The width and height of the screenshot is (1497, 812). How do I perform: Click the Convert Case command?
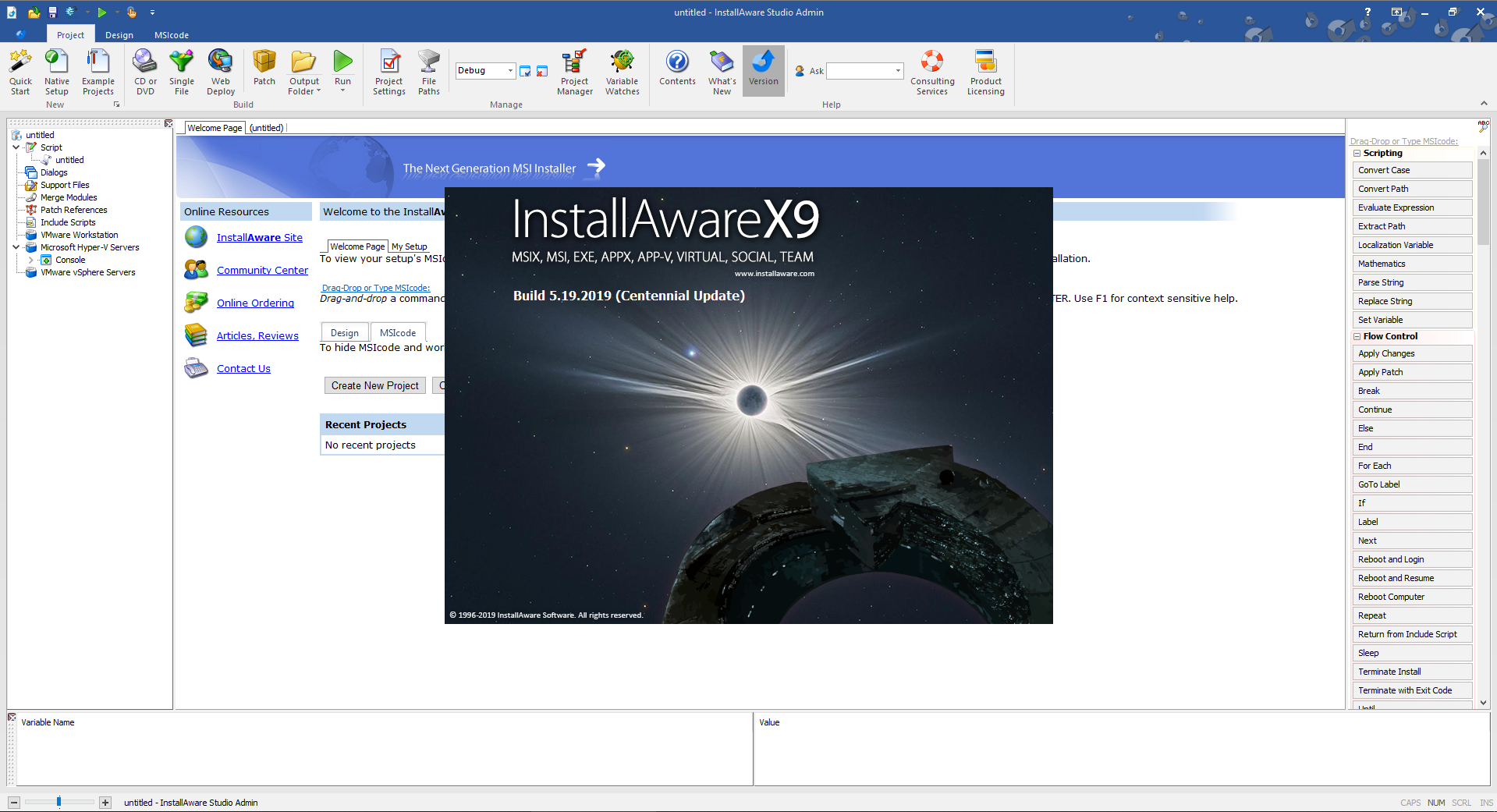[x=1412, y=170]
